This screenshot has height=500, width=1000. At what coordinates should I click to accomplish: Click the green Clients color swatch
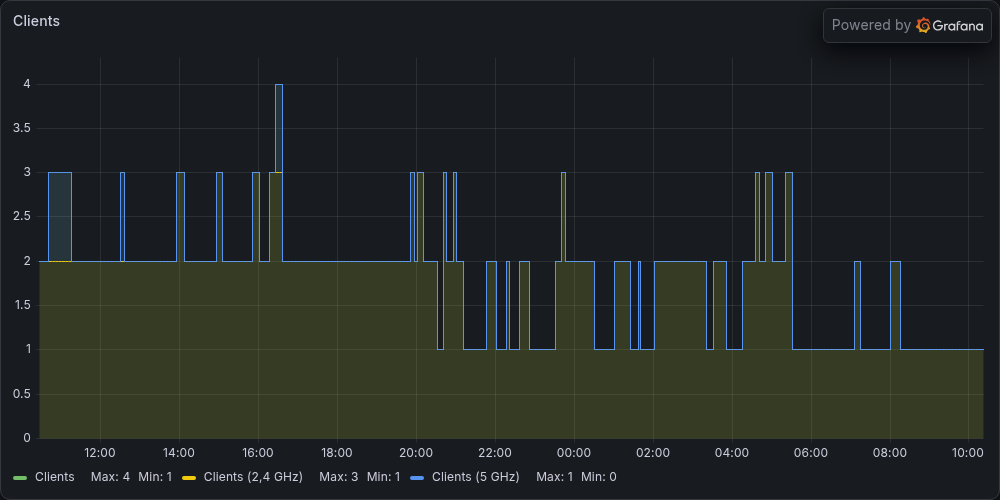pos(20,478)
